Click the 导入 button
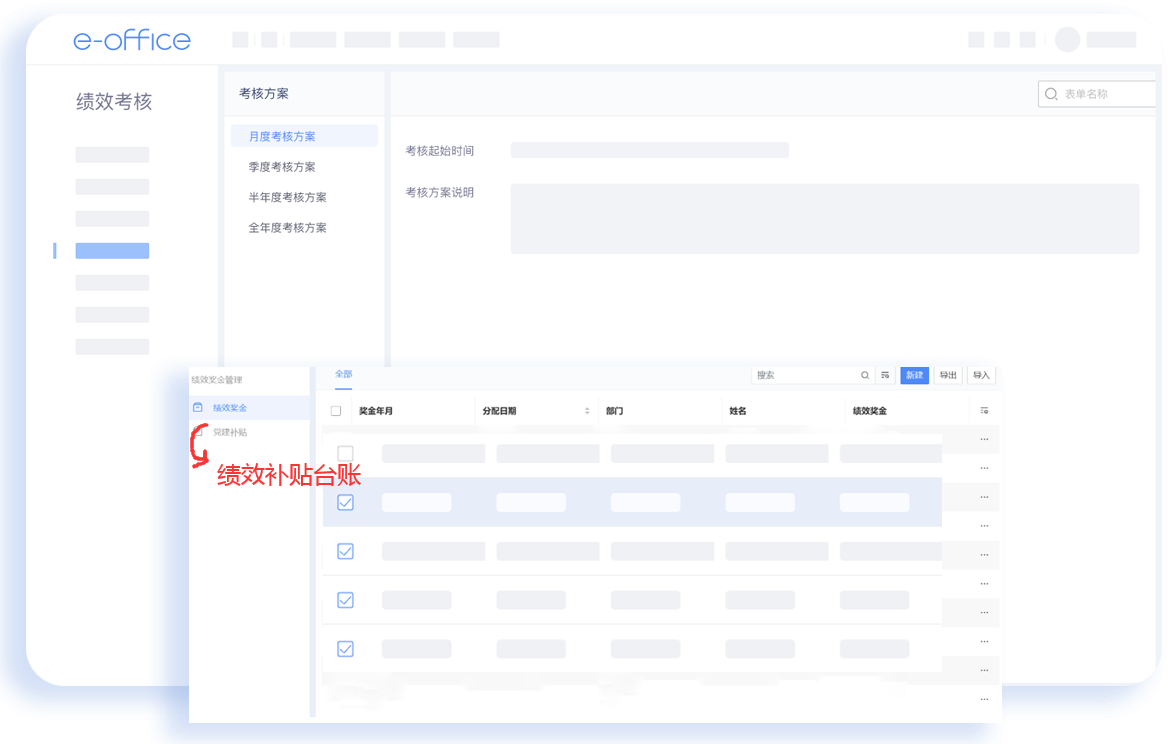 click(981, 376)
